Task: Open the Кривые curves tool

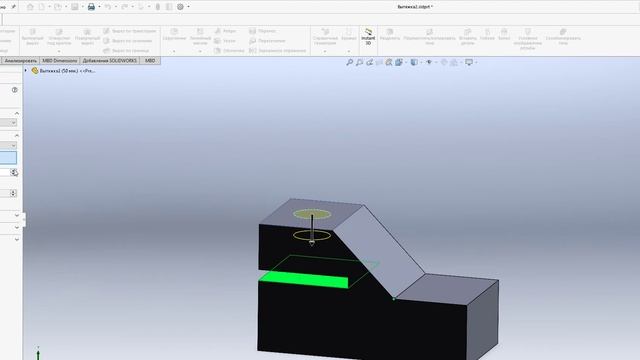Action: tap(349, 35)
